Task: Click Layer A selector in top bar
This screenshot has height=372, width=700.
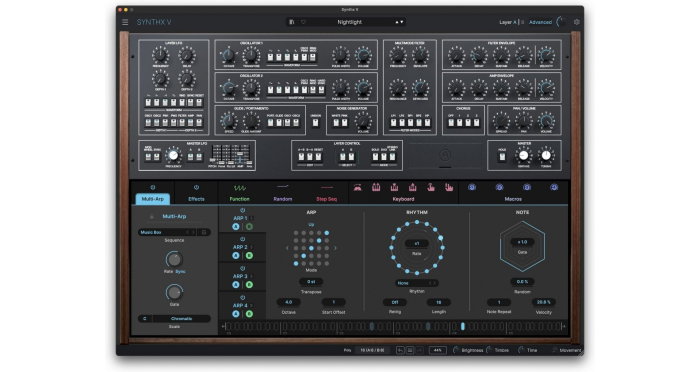Action: pyautogui.click(x=508, y=22)
